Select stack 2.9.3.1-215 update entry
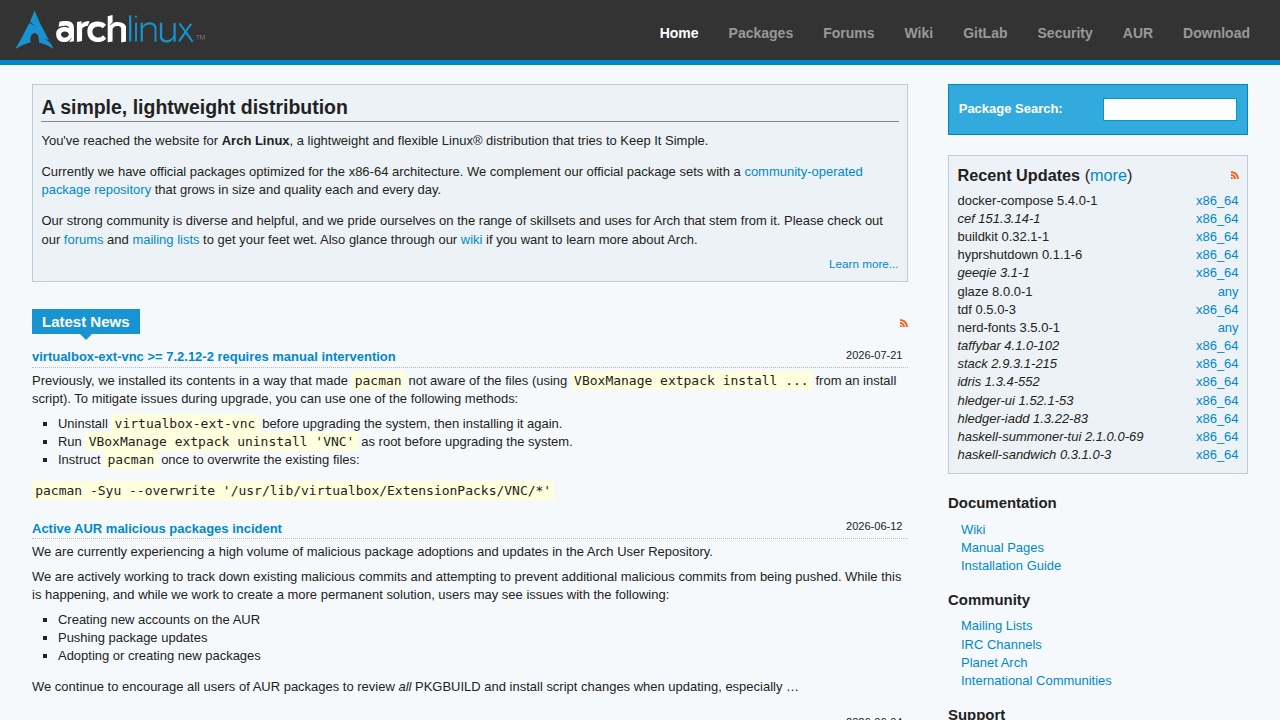 1007,364
